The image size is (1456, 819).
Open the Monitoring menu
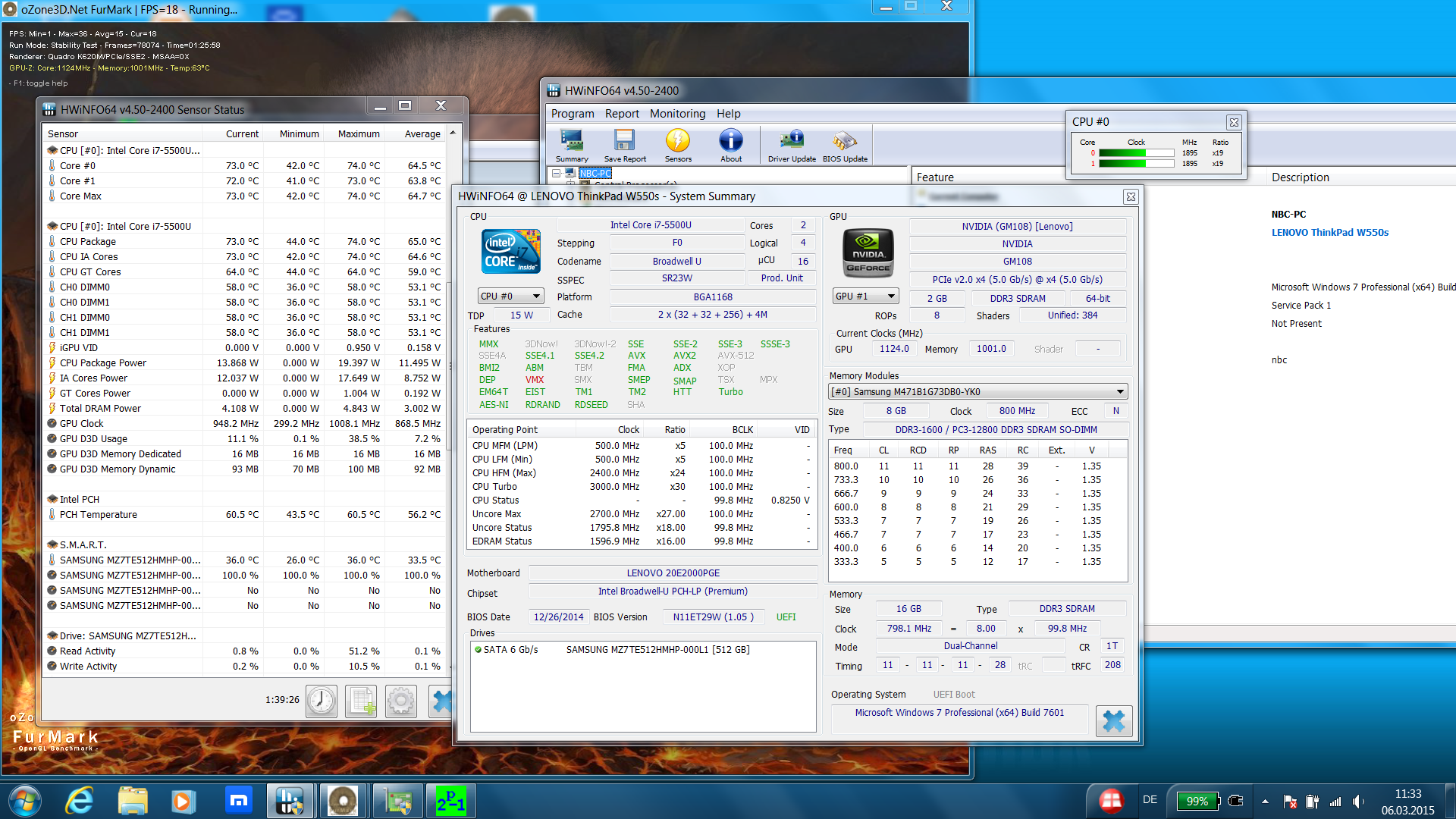coord(677,114)
